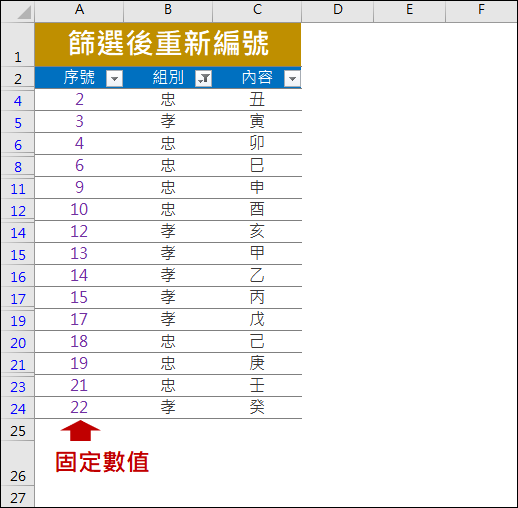Image resolution: width=518 pixels, height=508 pixels.
Task: Select column D header
Action: tap(338, 10)
